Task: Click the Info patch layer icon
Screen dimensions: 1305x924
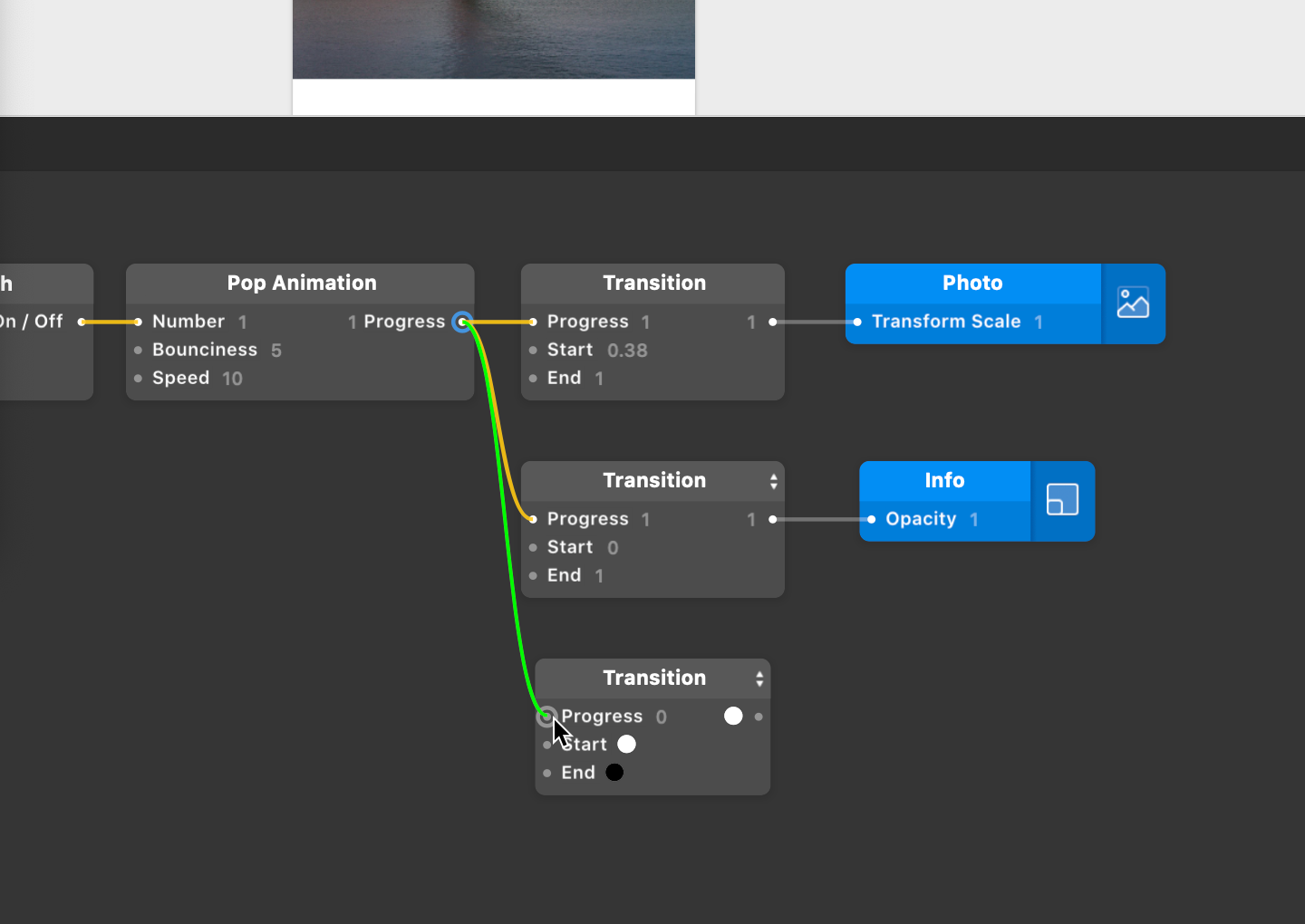Action: click(1062, 500)
